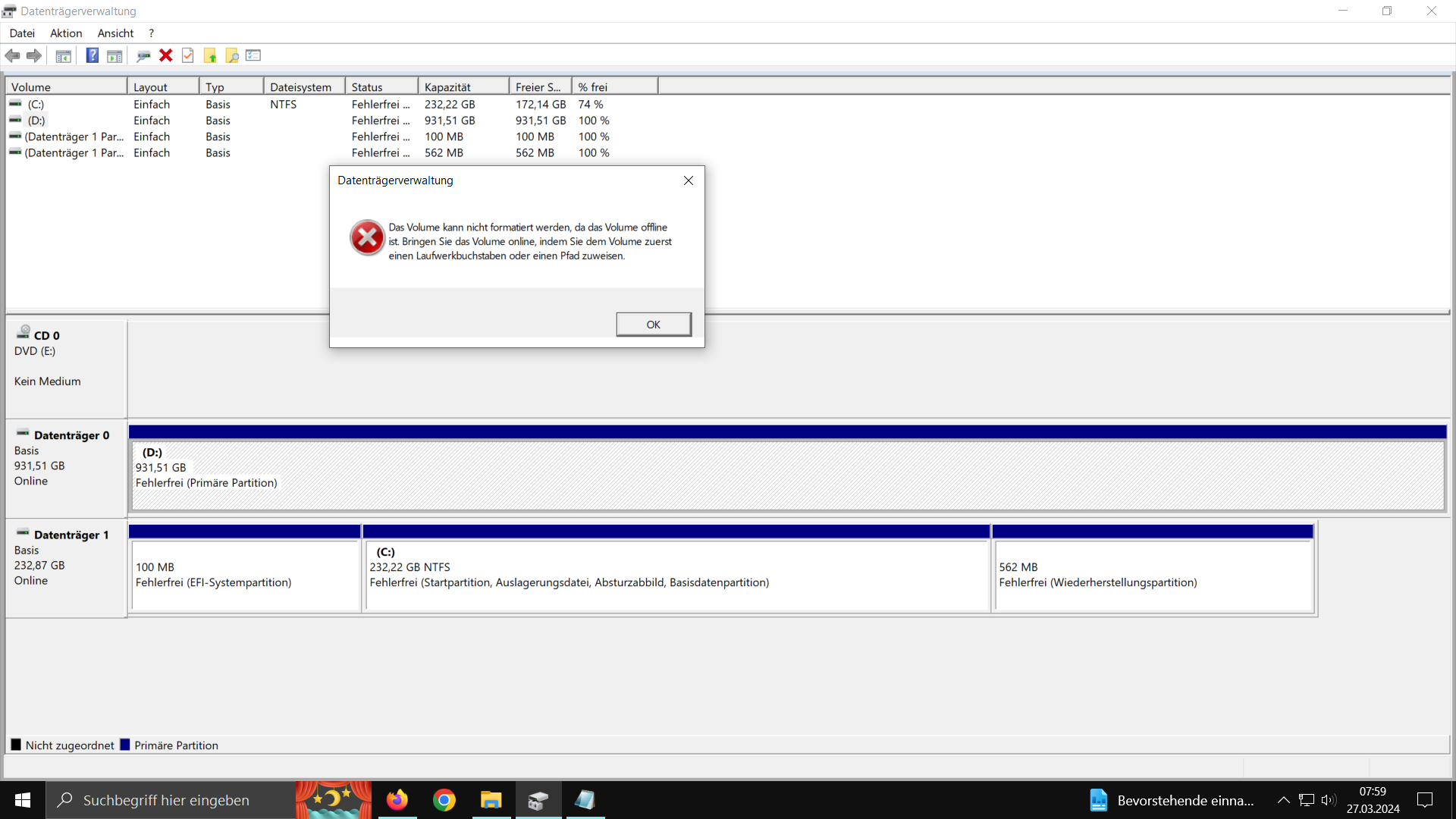Screen dimensions: 1456x819
Task: Show or hide console tree icon
Action: 63,55
